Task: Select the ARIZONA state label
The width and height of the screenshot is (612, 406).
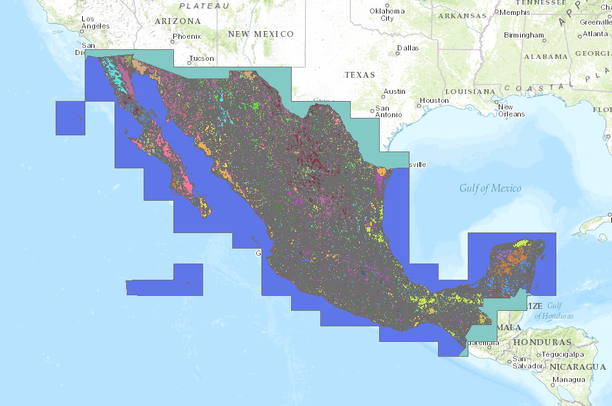Action: tap(177, 20)
